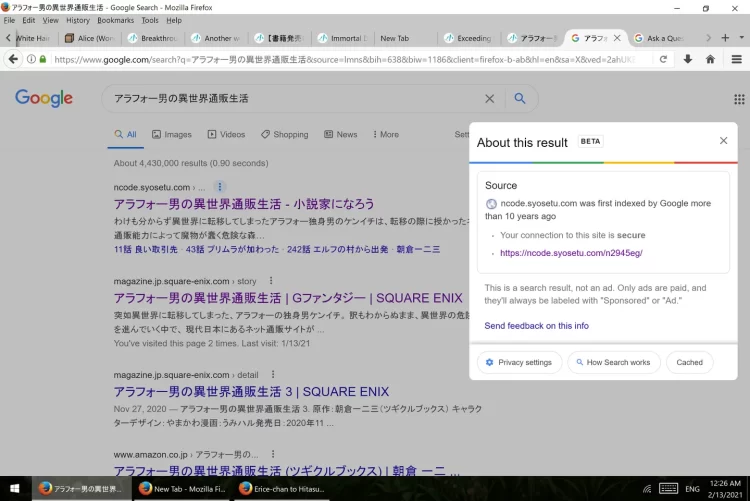Screen dimensions: 750x501
Task: Open the Google apps grid icon
Action: tap(739, 99)
